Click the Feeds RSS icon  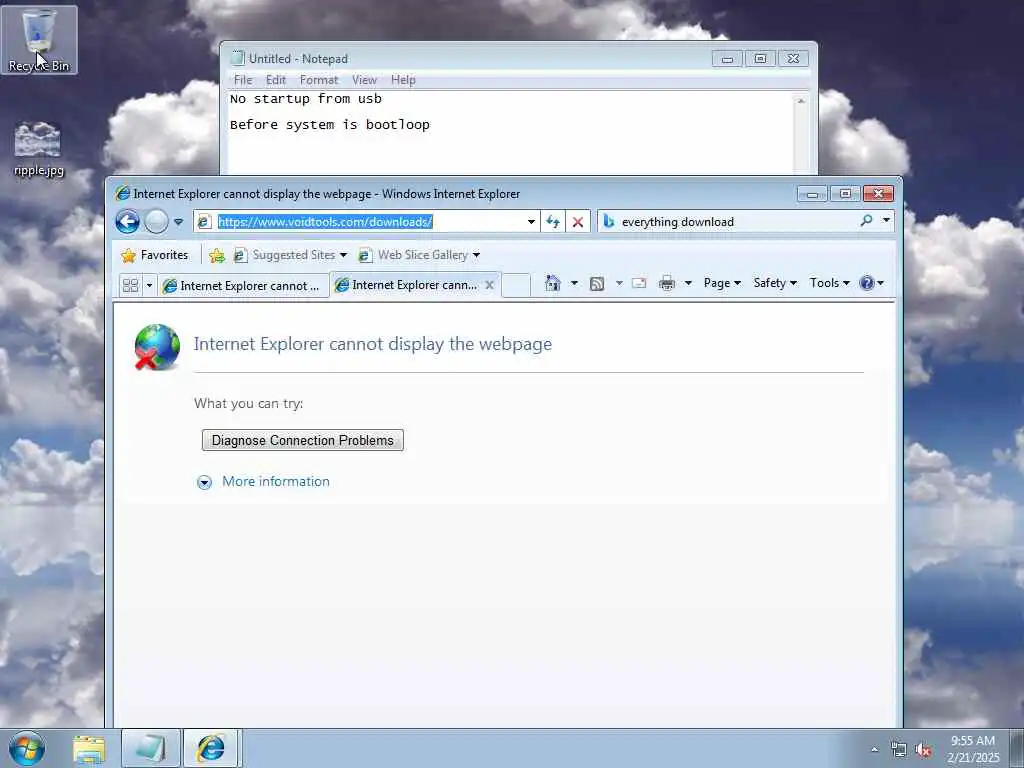click(x=597, y=283)
